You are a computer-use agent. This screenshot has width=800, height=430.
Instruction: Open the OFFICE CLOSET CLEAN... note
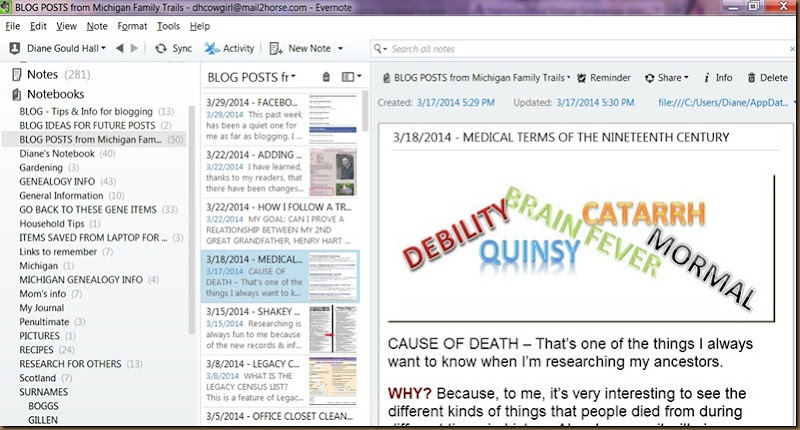click(x=281, y=416)
